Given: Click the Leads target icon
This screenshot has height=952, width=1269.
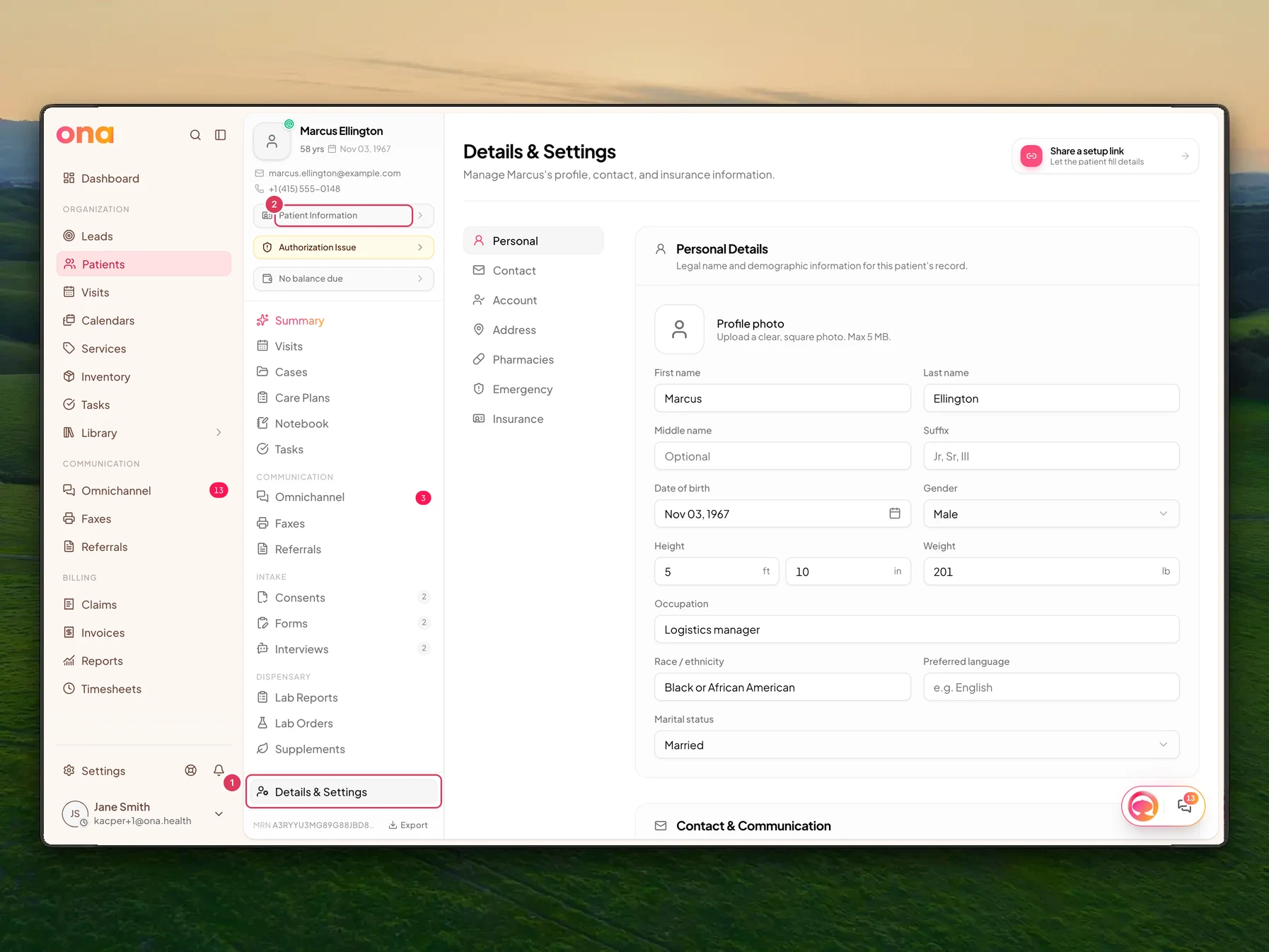Looking at the screenshot, I should pyautogui.click(x=69, y=236).
